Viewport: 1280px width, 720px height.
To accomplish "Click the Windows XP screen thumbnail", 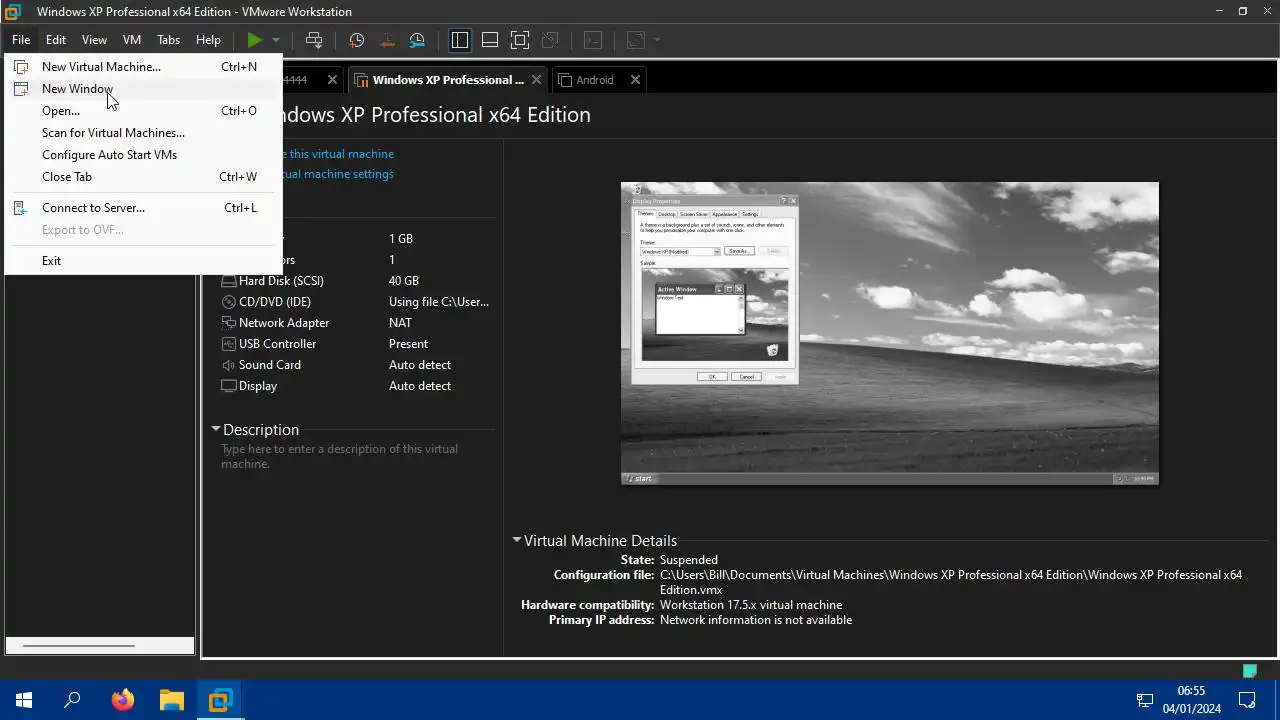I will pos(890,333).
